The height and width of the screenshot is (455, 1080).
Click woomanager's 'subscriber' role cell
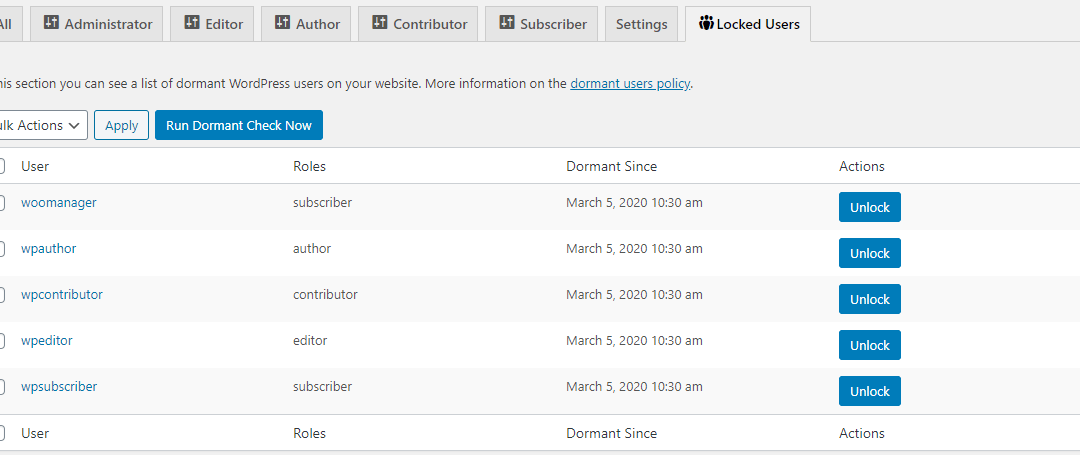(322, 202)
